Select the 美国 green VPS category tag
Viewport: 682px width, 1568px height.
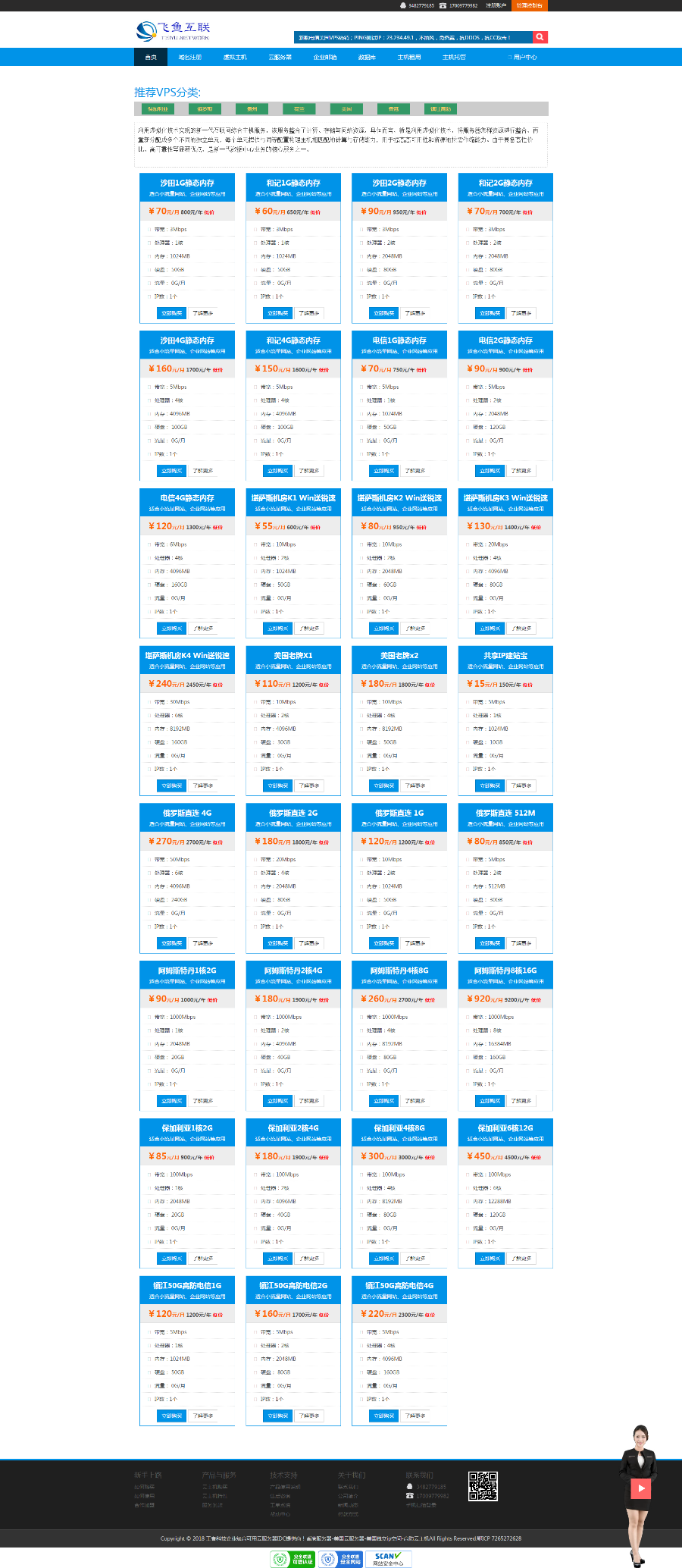point(346,108)
